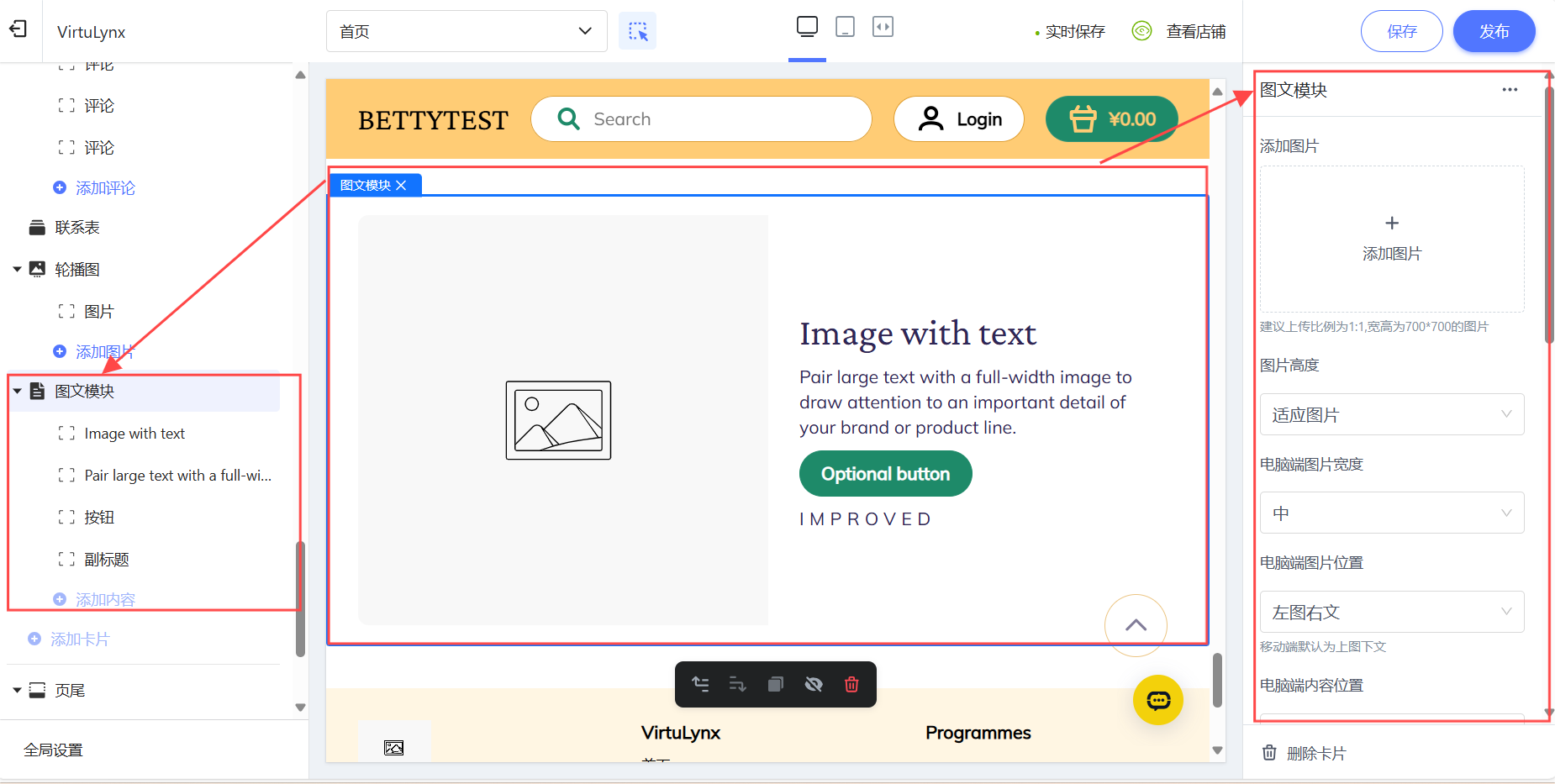Open the 电脑端图片宽度 dropdown showing 中
The width and height of the screenshot is (1555, 784).
[1392, 513]
